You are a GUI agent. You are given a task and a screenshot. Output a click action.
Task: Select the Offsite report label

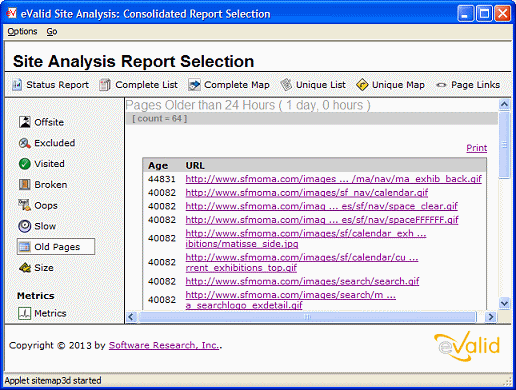[x=49, y=122]
